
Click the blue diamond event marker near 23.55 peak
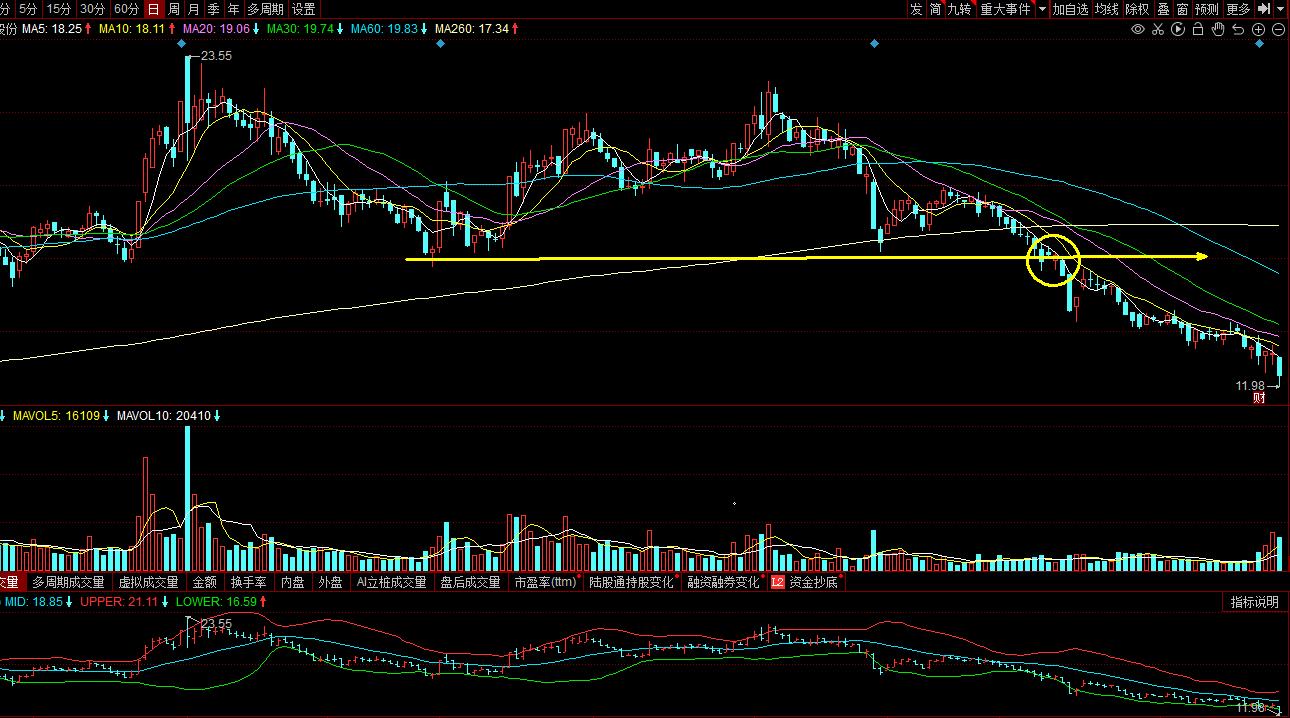pyautogui.click(x=181, y=44)
